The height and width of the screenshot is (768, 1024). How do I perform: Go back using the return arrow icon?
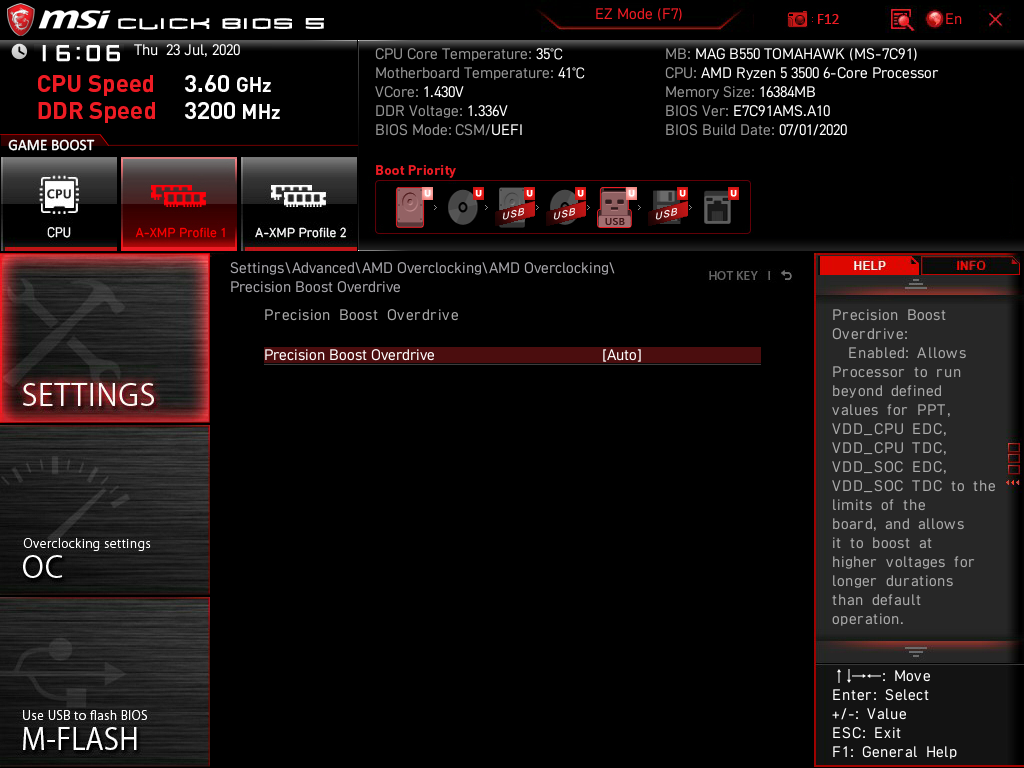(786, 276)
